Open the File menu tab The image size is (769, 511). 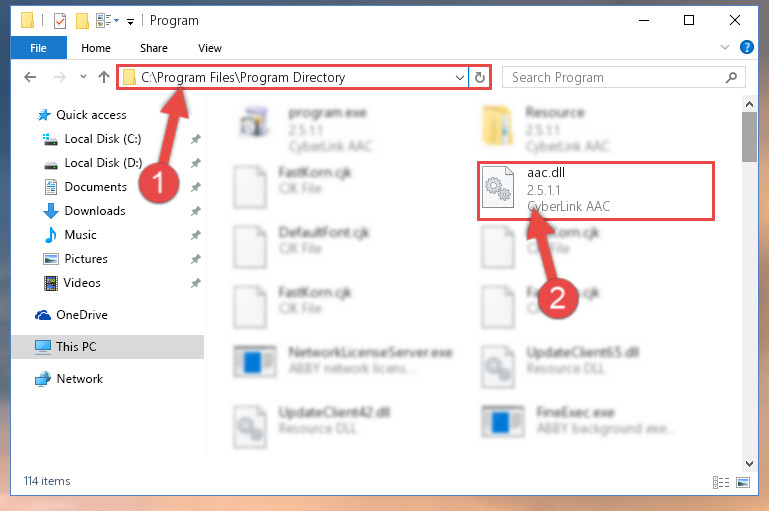[38, 48]
